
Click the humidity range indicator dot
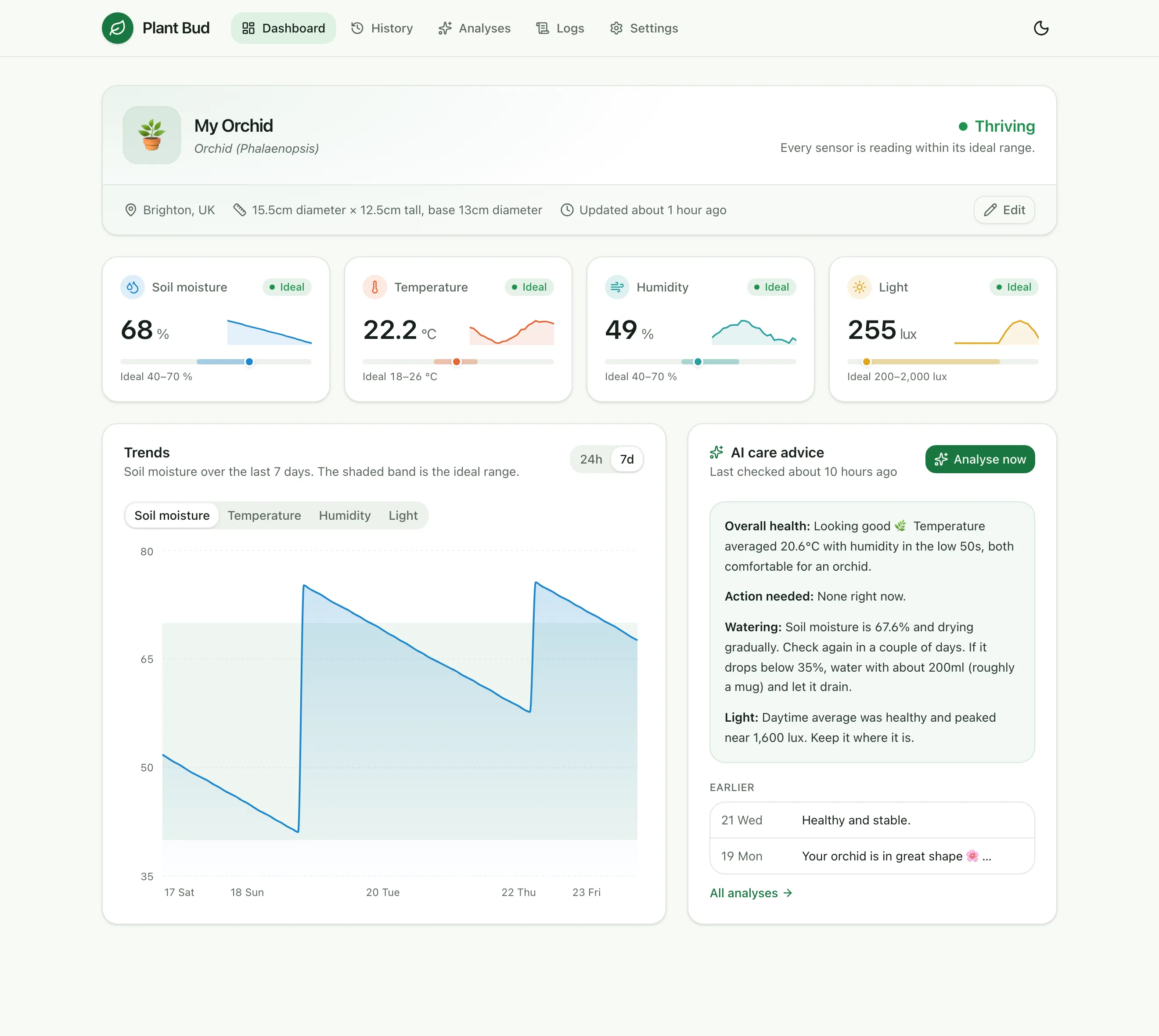698,361
